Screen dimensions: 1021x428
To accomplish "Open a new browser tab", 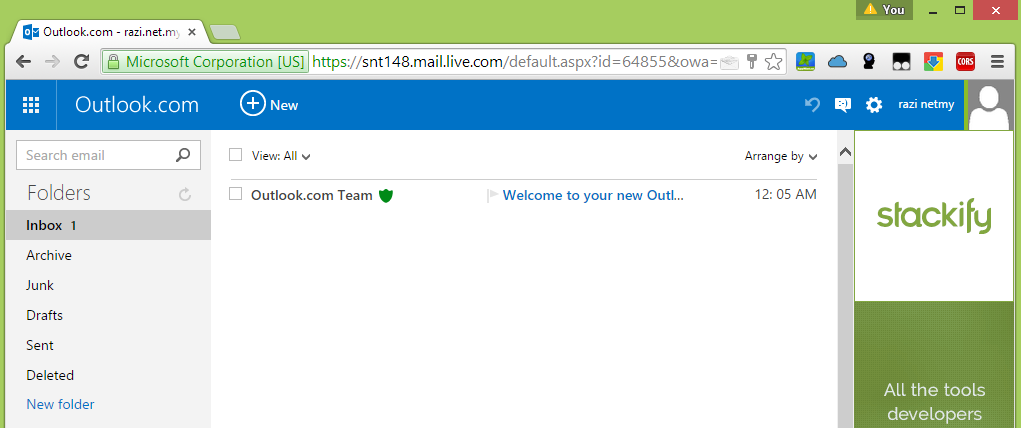I will coord(225,31).
